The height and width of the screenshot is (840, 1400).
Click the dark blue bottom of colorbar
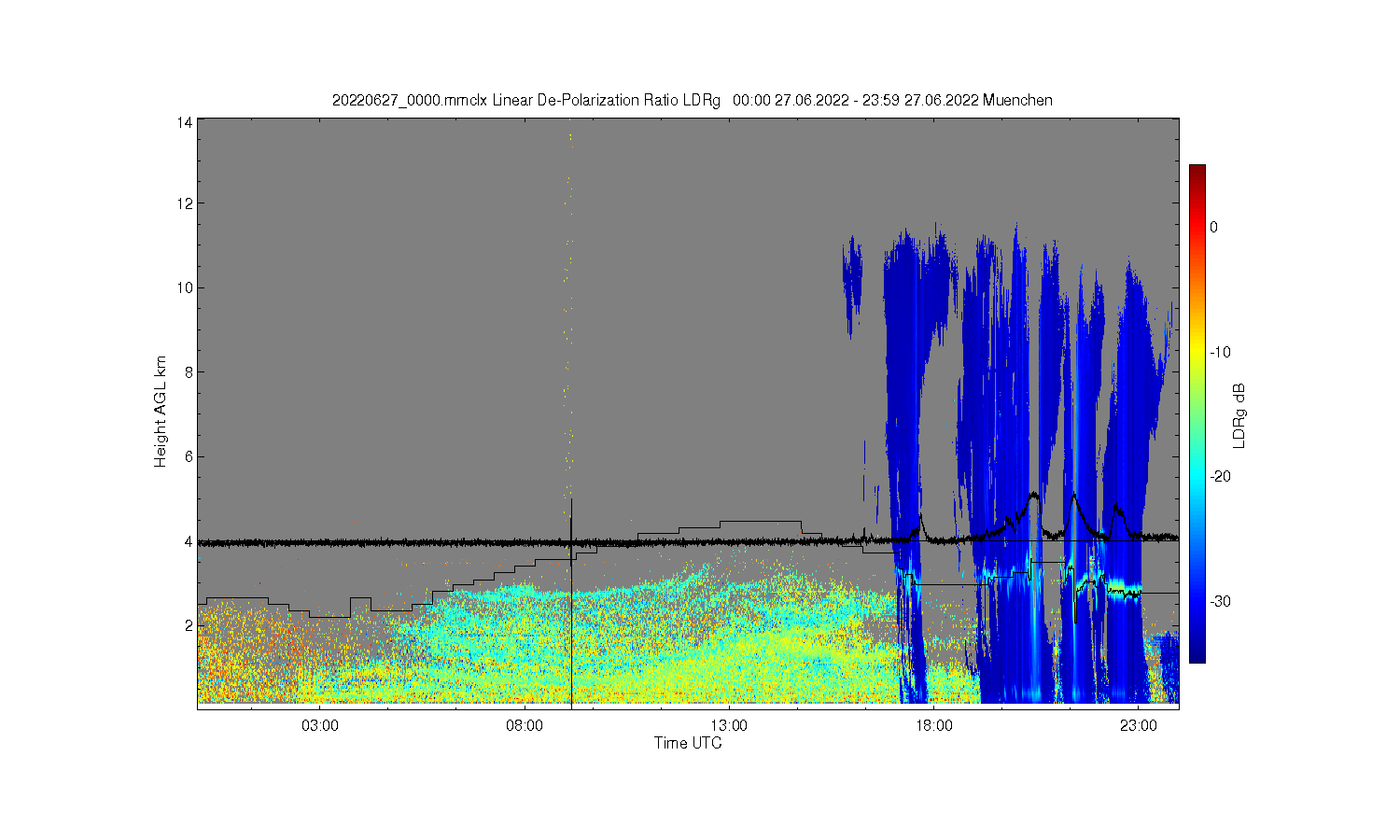pyautogui.click(x=1197, y=653)
